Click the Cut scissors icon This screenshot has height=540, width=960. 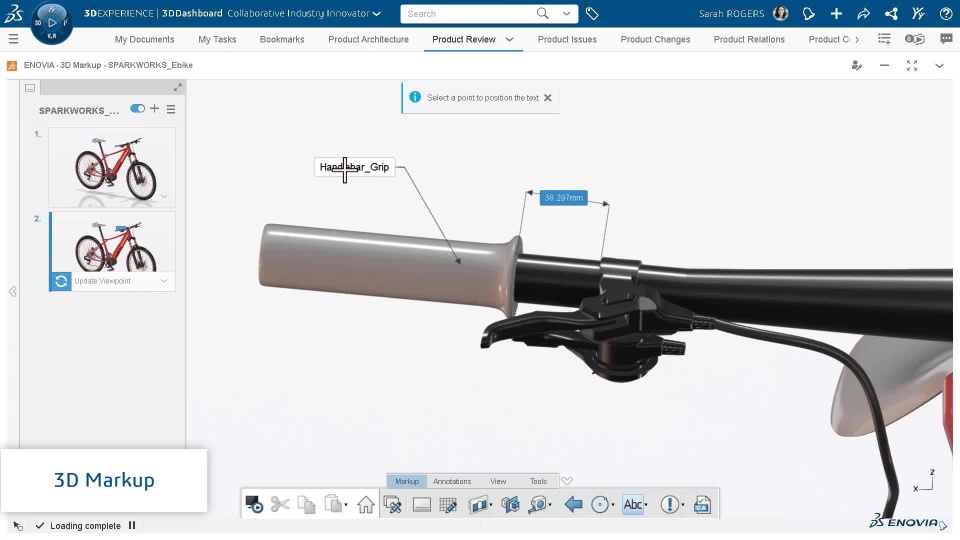click(280, 504)
